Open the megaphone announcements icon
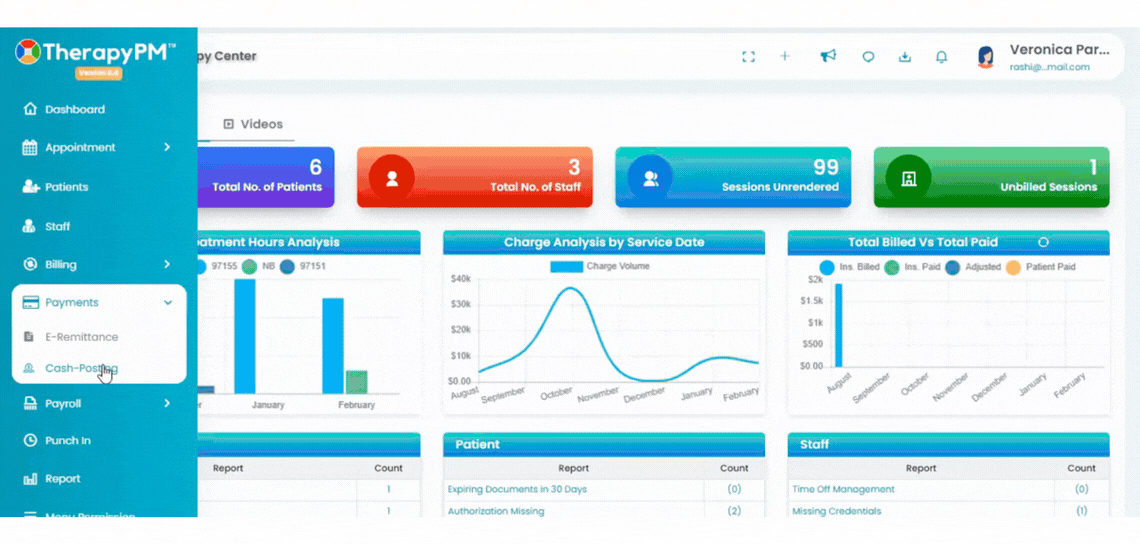The height and width of the screenshot is (544, 1140). tap(828, 56)
